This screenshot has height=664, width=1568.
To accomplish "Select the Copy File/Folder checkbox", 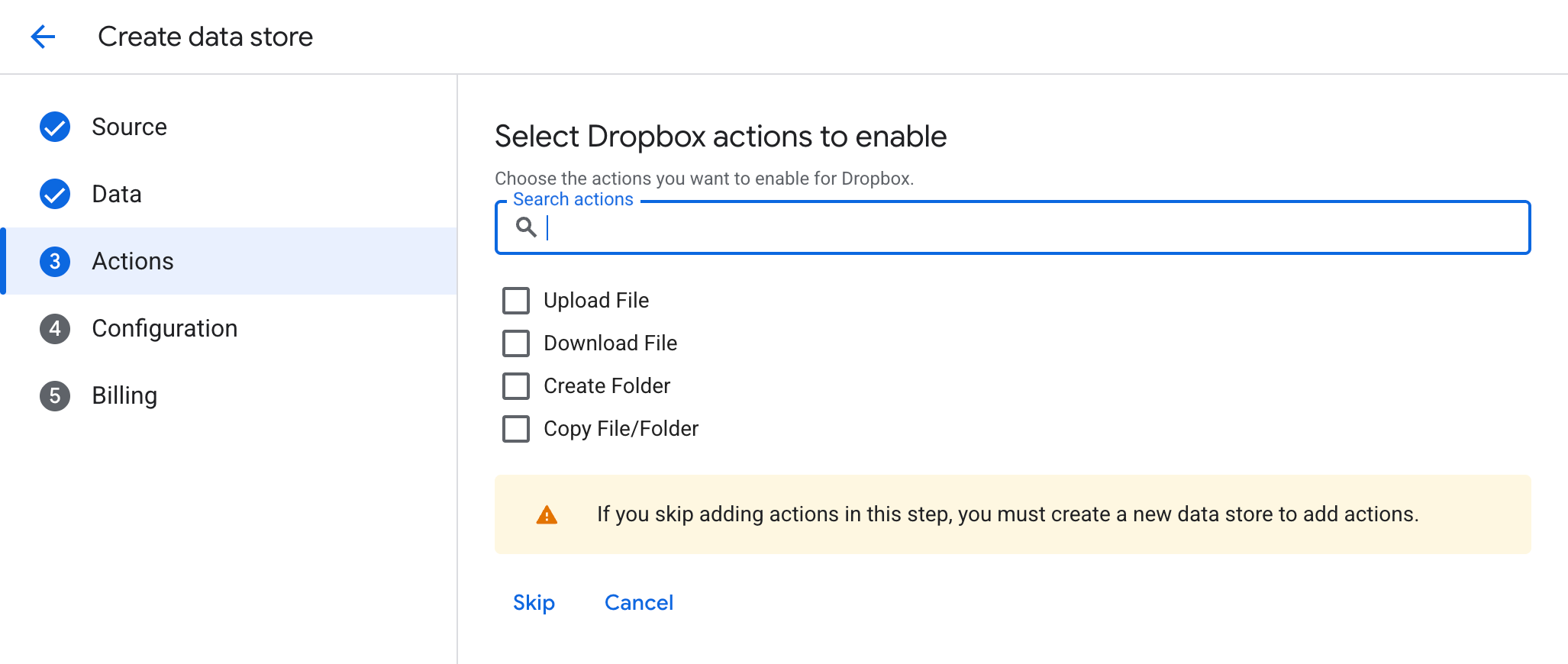I will (516, 429).
